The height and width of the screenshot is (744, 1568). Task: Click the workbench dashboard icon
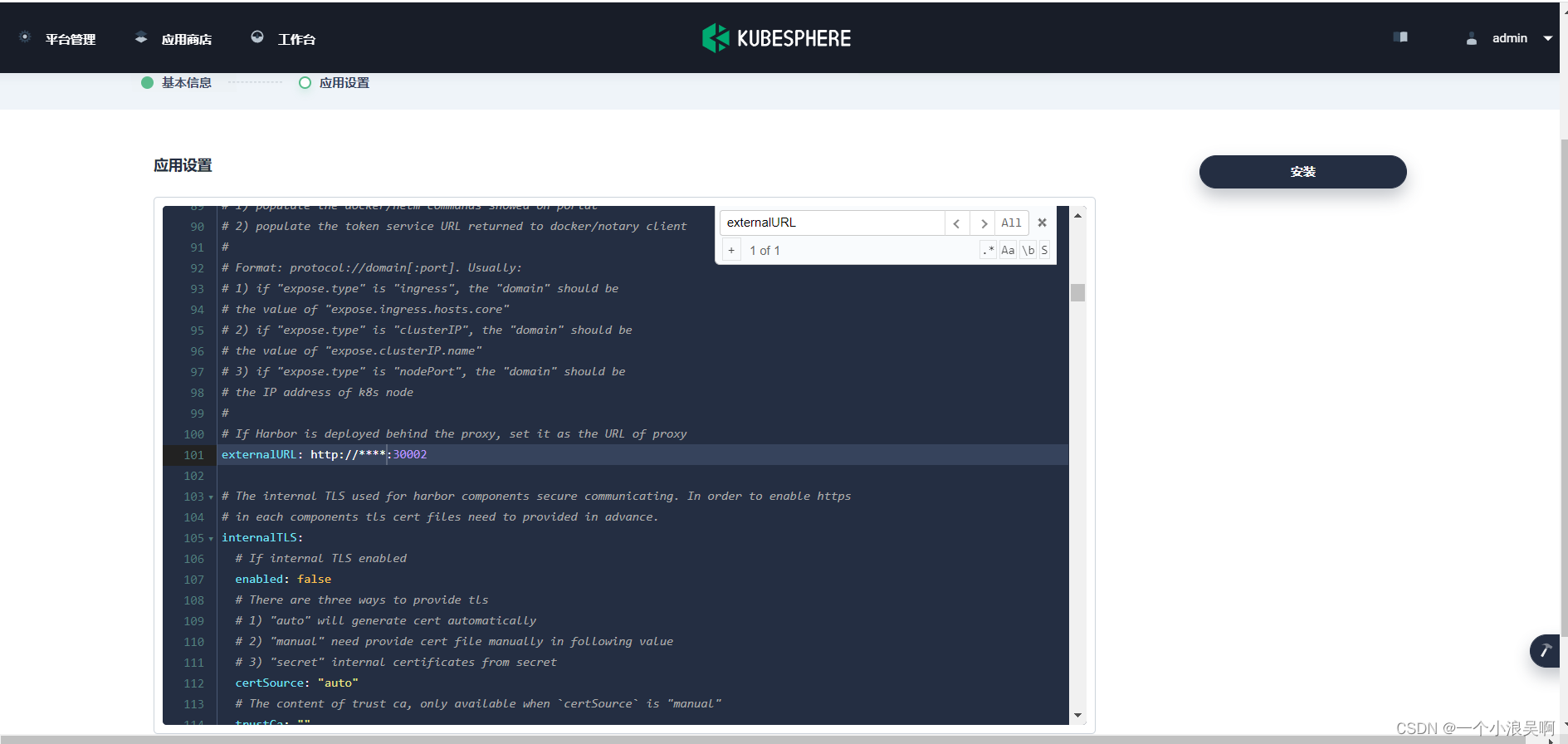[x=257, y=37]
